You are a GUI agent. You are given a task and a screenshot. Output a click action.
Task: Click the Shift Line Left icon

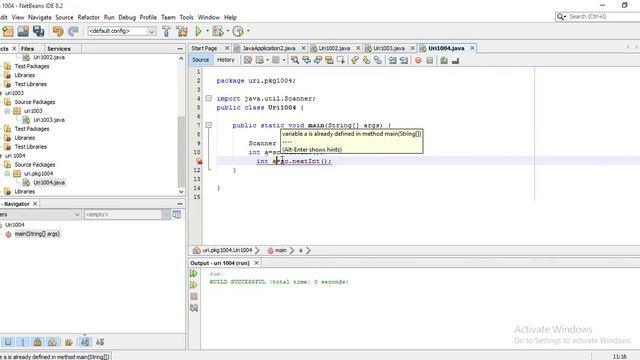392,60
